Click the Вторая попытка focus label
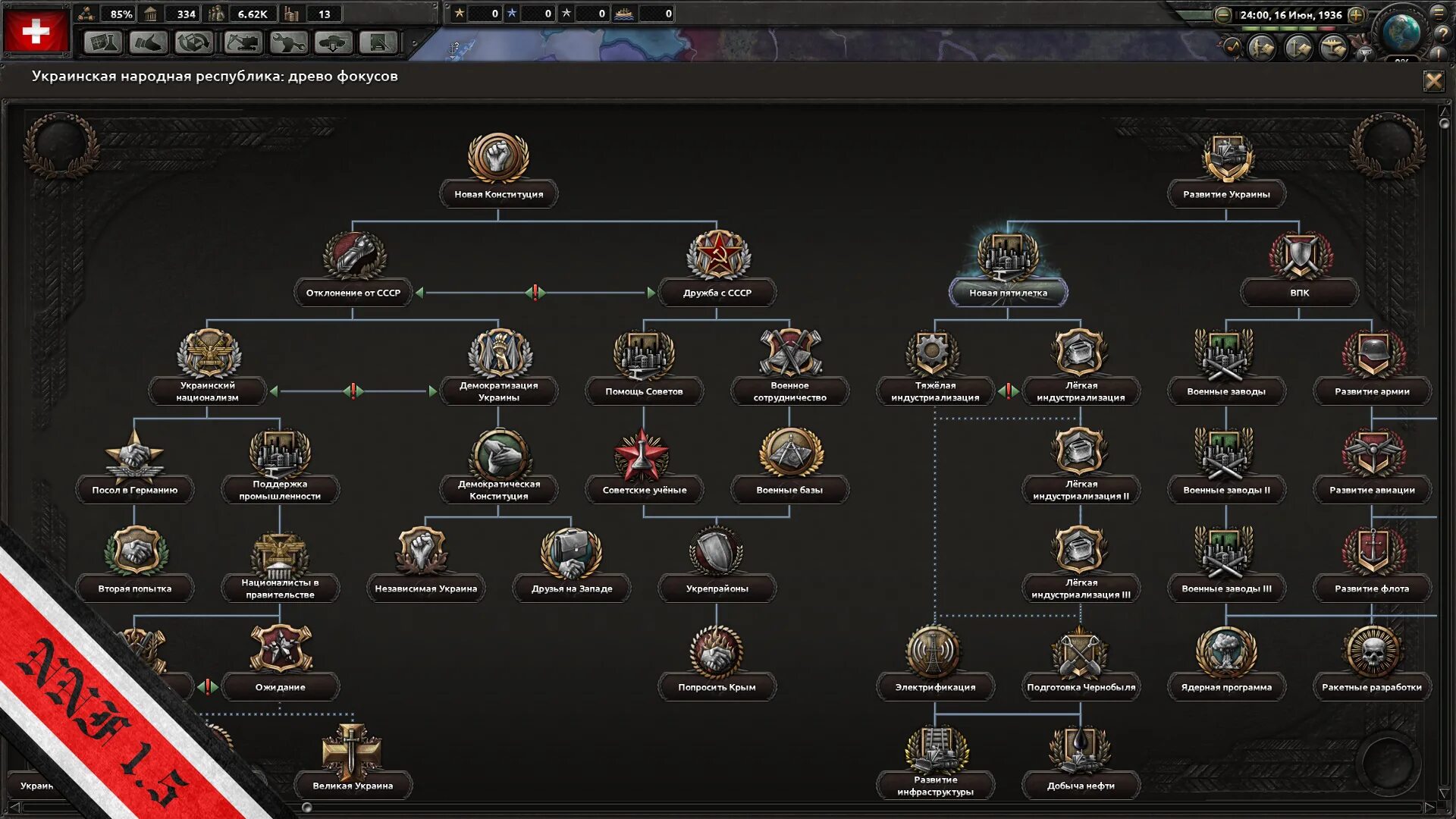This screenshot has width=1456, height=819. pos(135,588)
